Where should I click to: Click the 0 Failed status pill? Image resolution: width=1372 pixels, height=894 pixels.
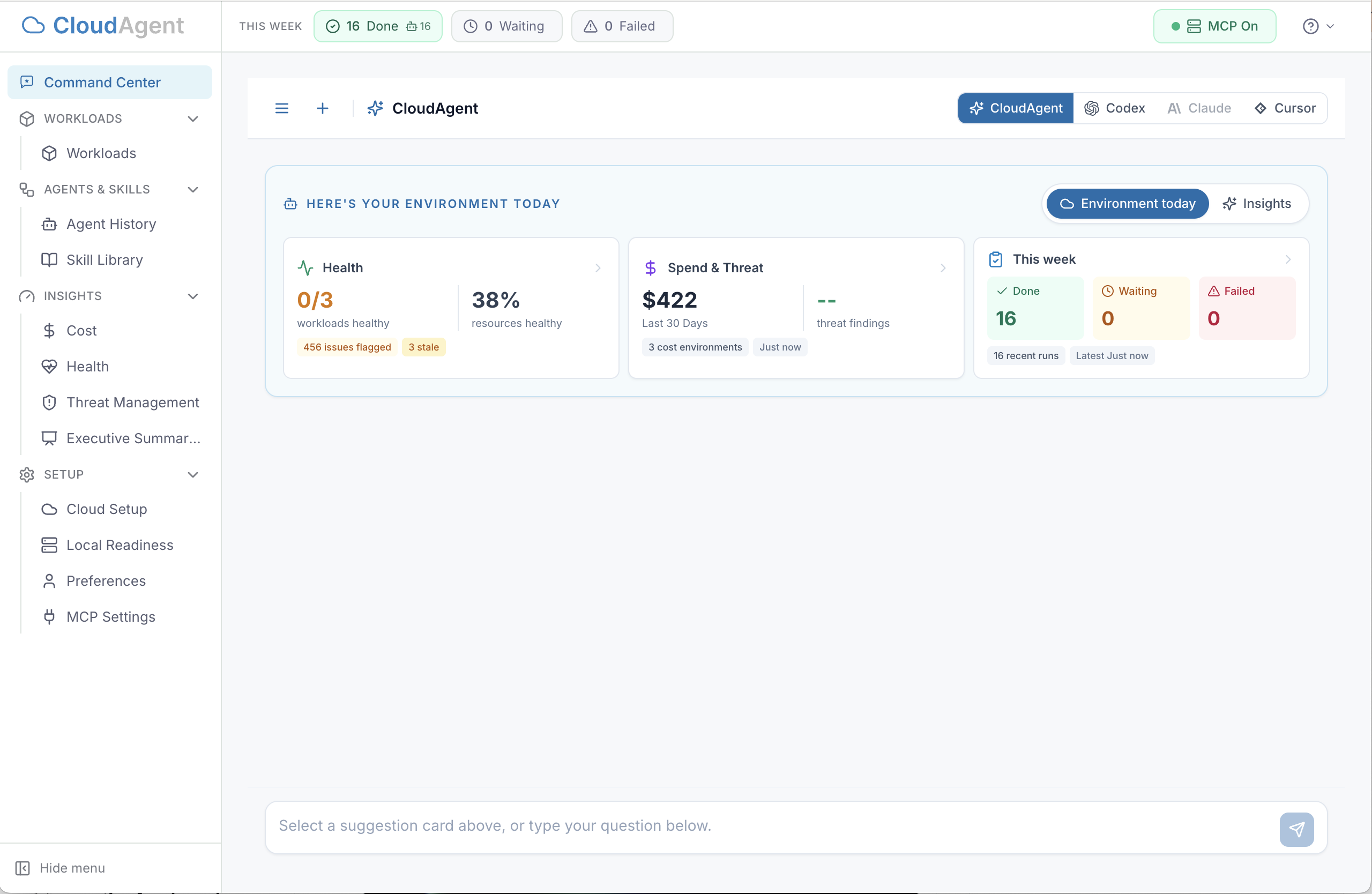pos(622,26)
